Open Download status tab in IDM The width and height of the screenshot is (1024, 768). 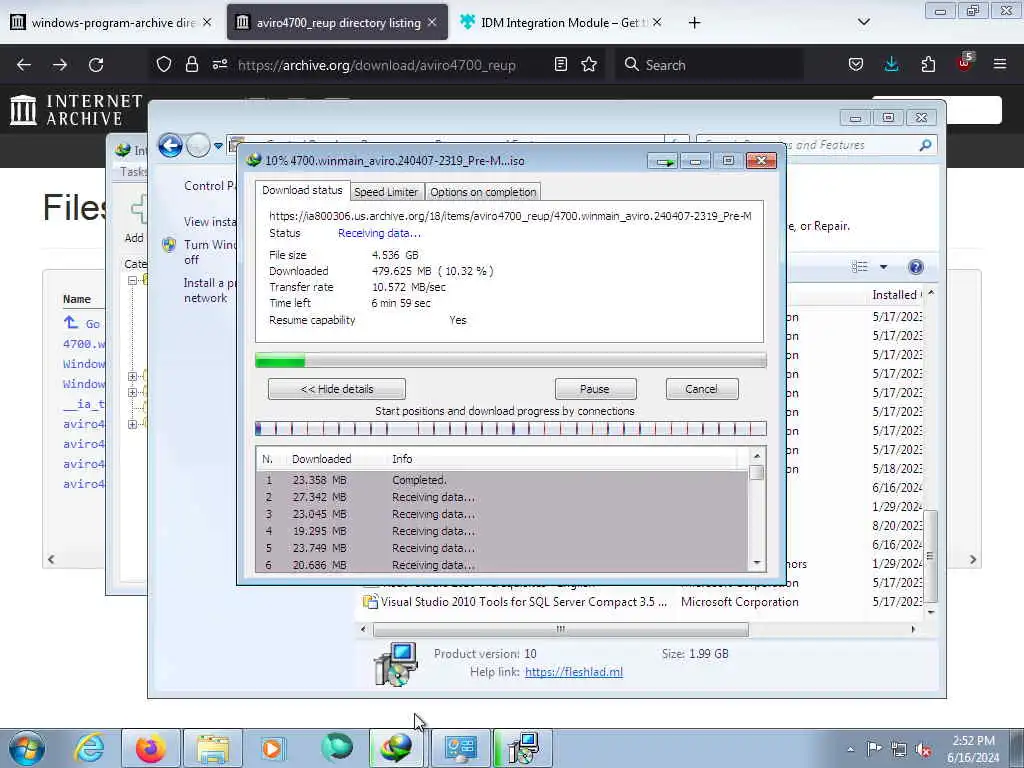302,190
